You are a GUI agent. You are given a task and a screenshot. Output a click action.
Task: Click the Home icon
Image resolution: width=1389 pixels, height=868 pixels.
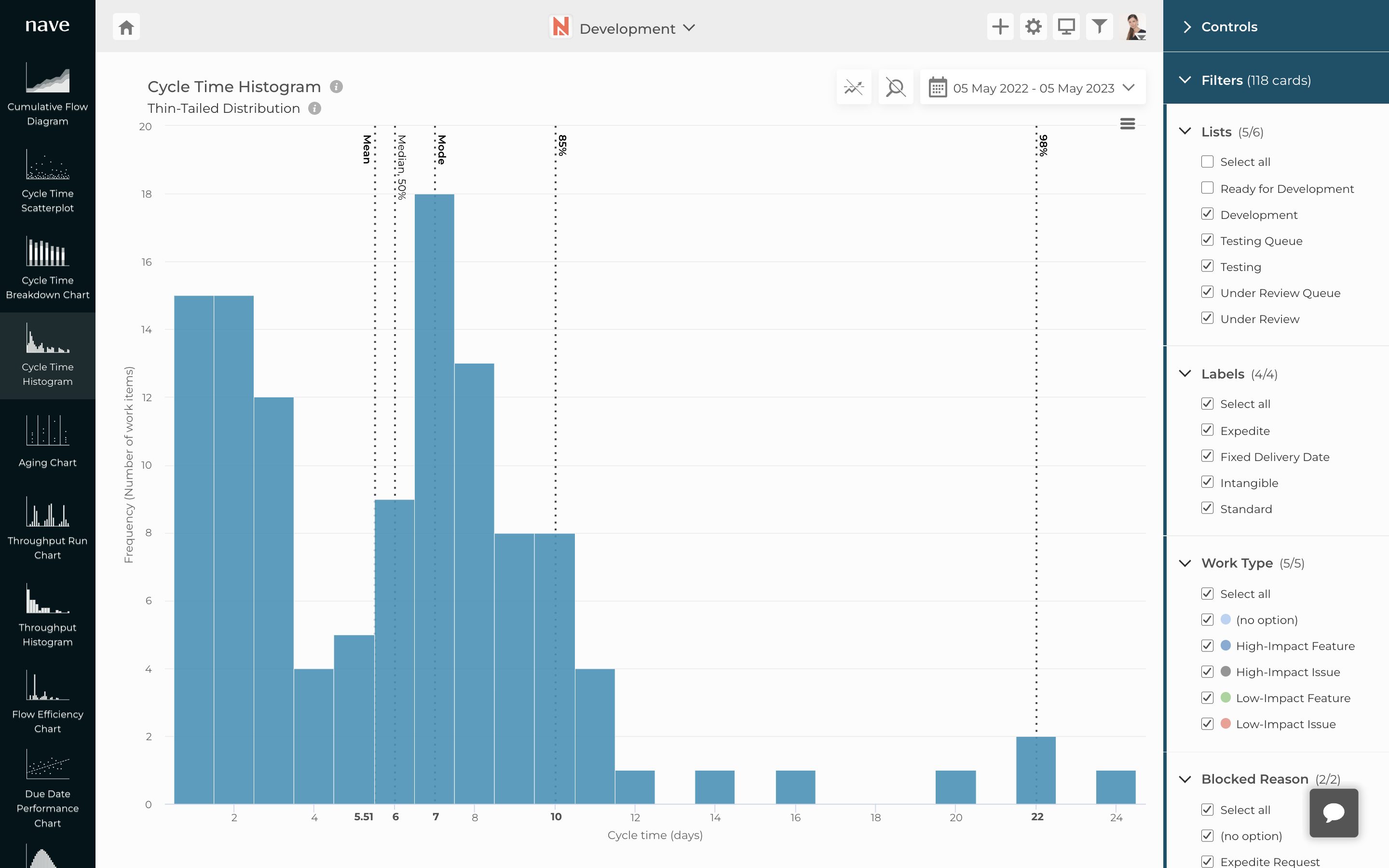coord(126,27)
